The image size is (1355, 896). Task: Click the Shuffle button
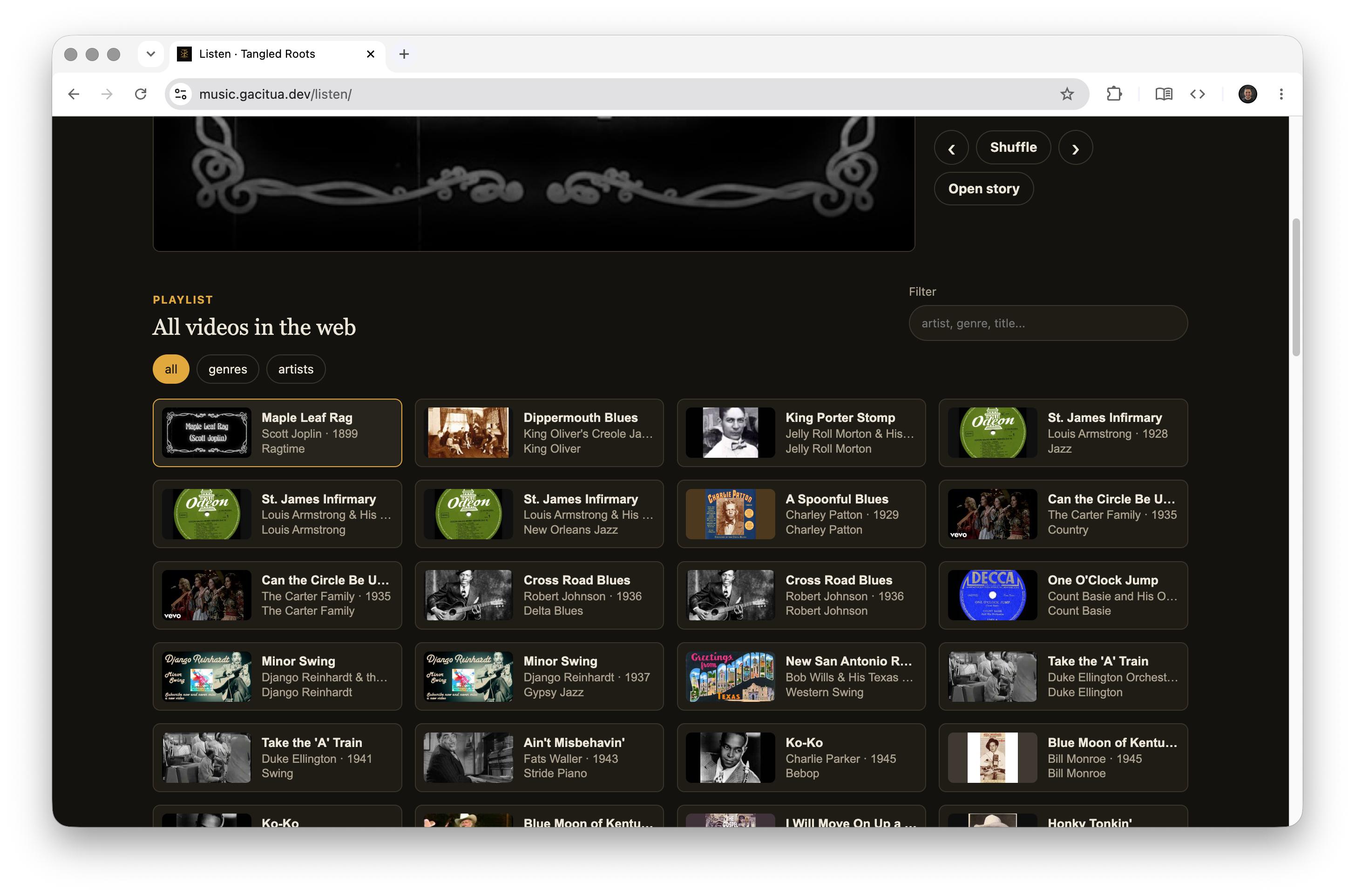click(x=1013, y=148)
